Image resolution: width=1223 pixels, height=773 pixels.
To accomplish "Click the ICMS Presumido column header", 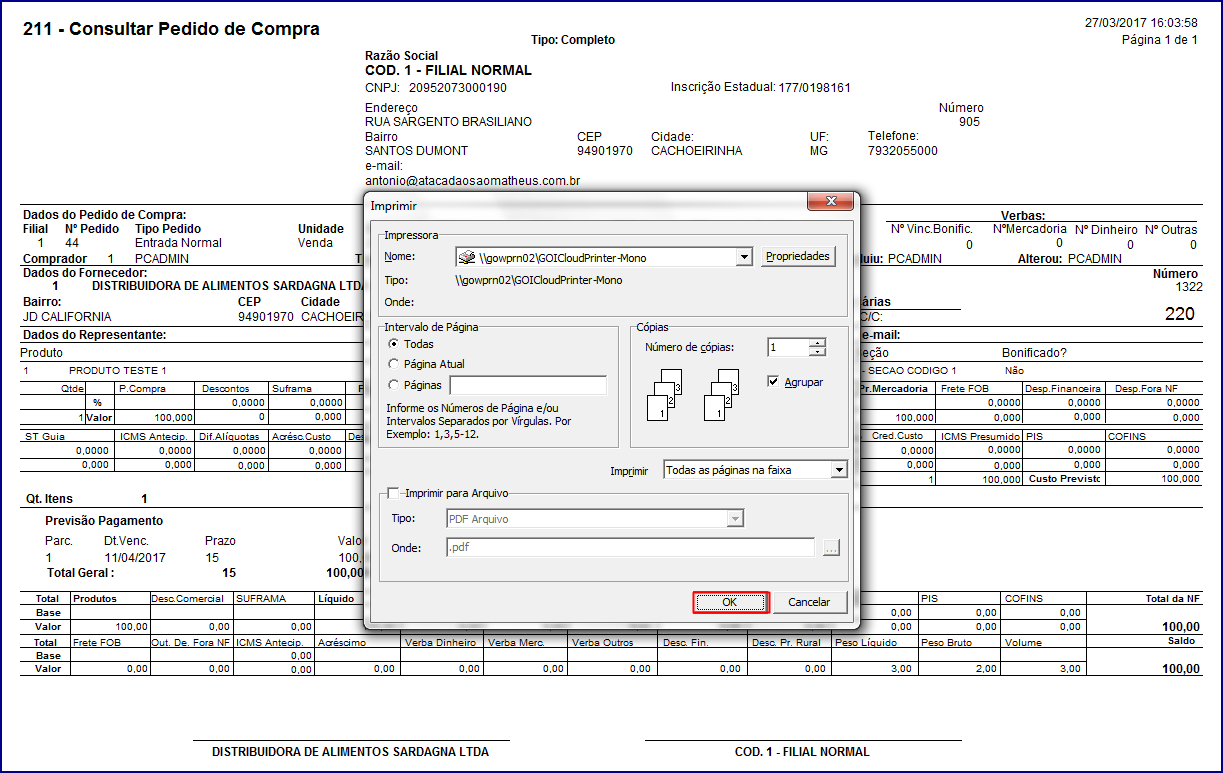I will pyautogui.click(x=980, y=437).
